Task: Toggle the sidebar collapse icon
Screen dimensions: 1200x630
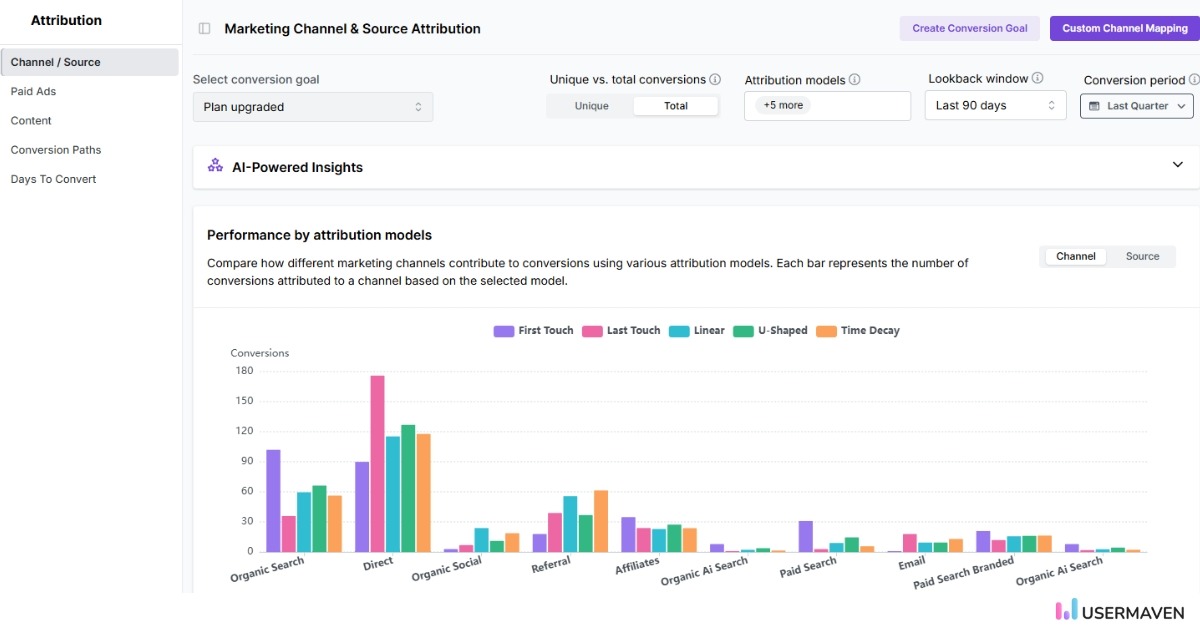Action: (204, 29)
